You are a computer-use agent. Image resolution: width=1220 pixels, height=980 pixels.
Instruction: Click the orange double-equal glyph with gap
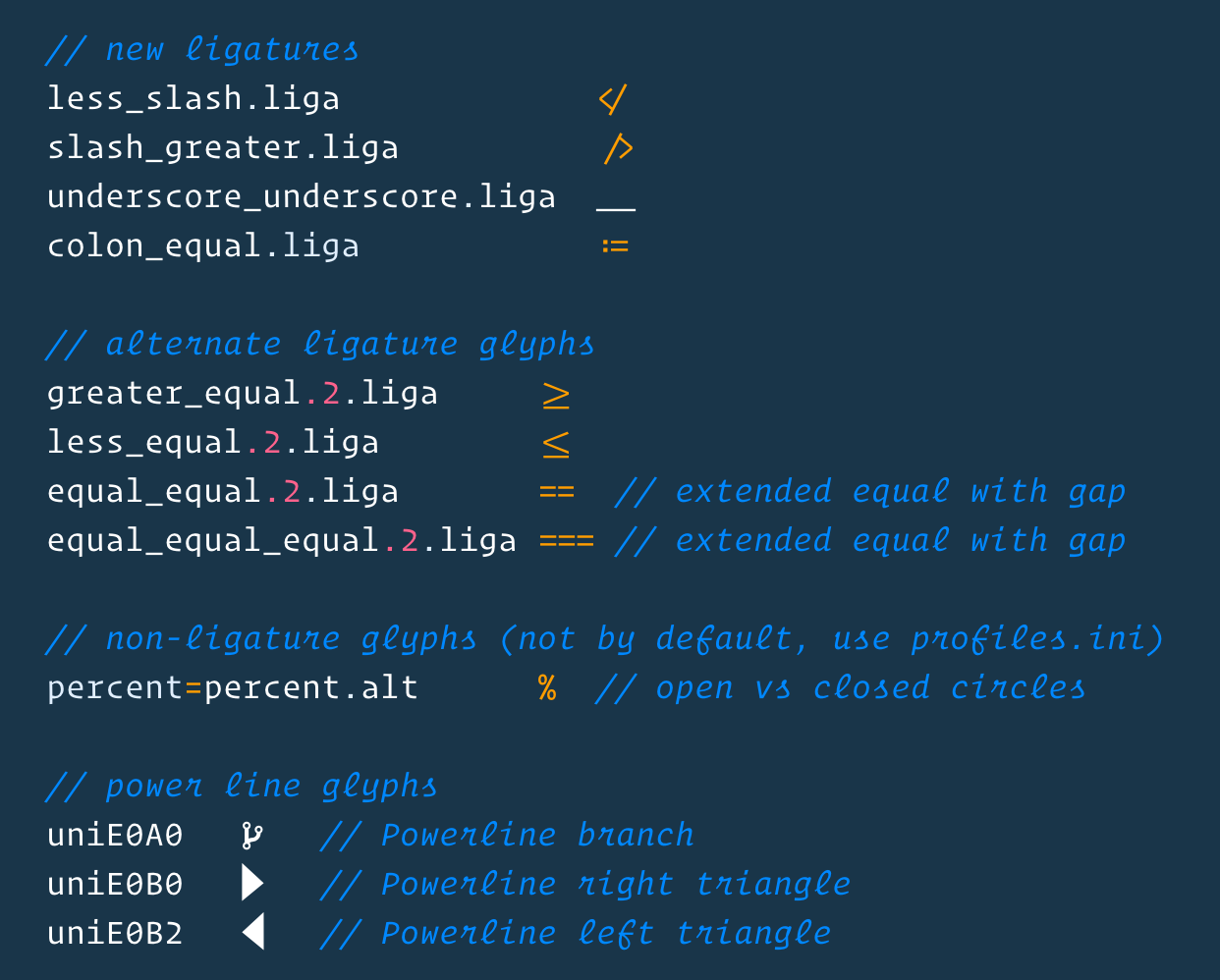click(x=557, y=492)
